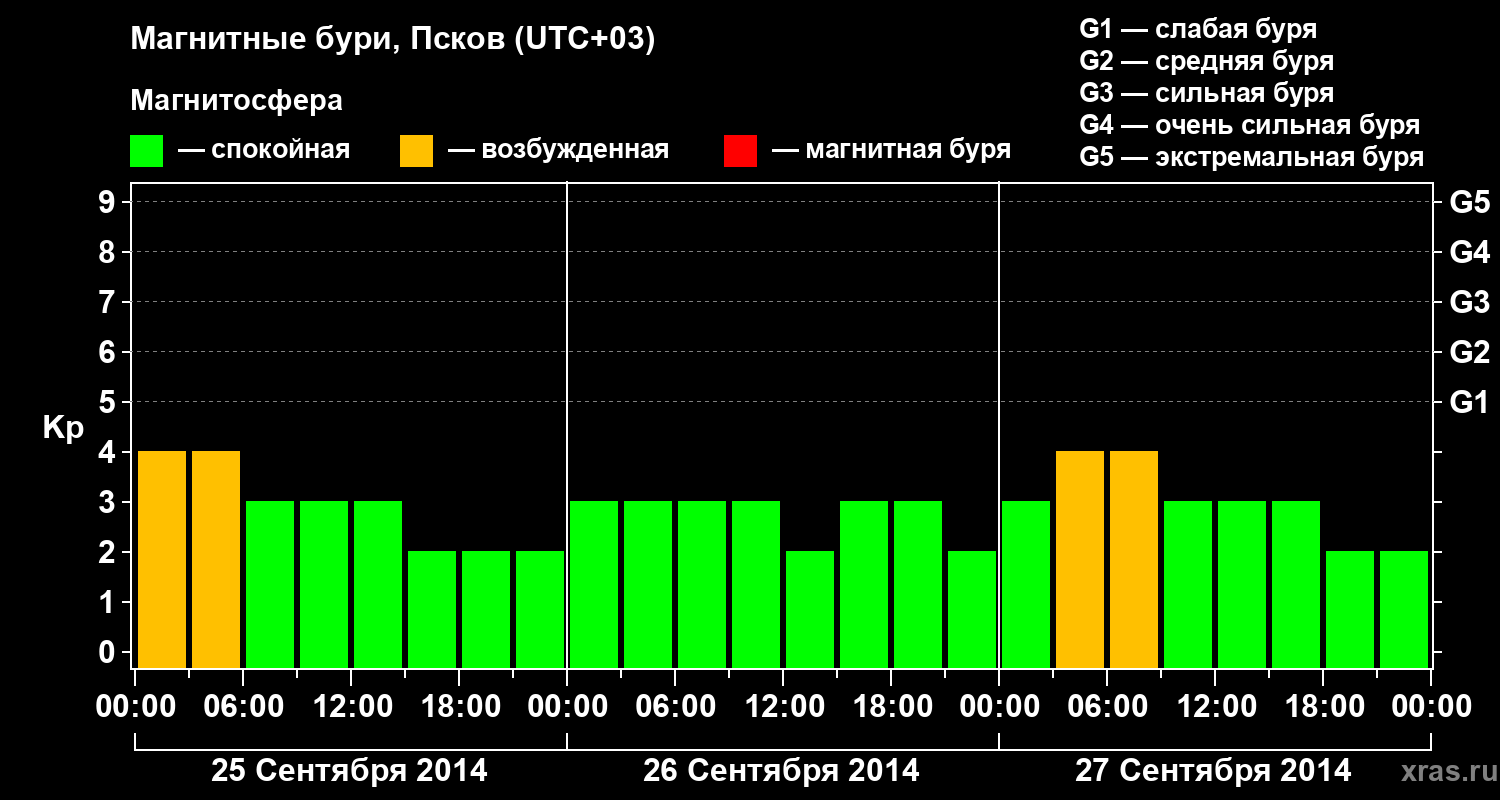The height and width of the screenshot is (800, 1500).
Task: Click the orange 'возбужденная' legend swatch
Action: coord(416,150)
